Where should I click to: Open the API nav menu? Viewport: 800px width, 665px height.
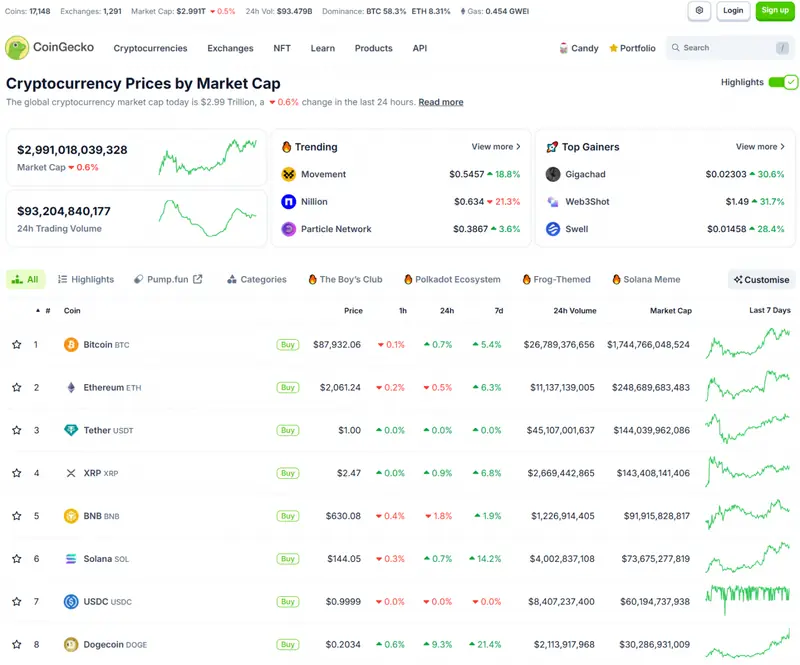point(420,48)
